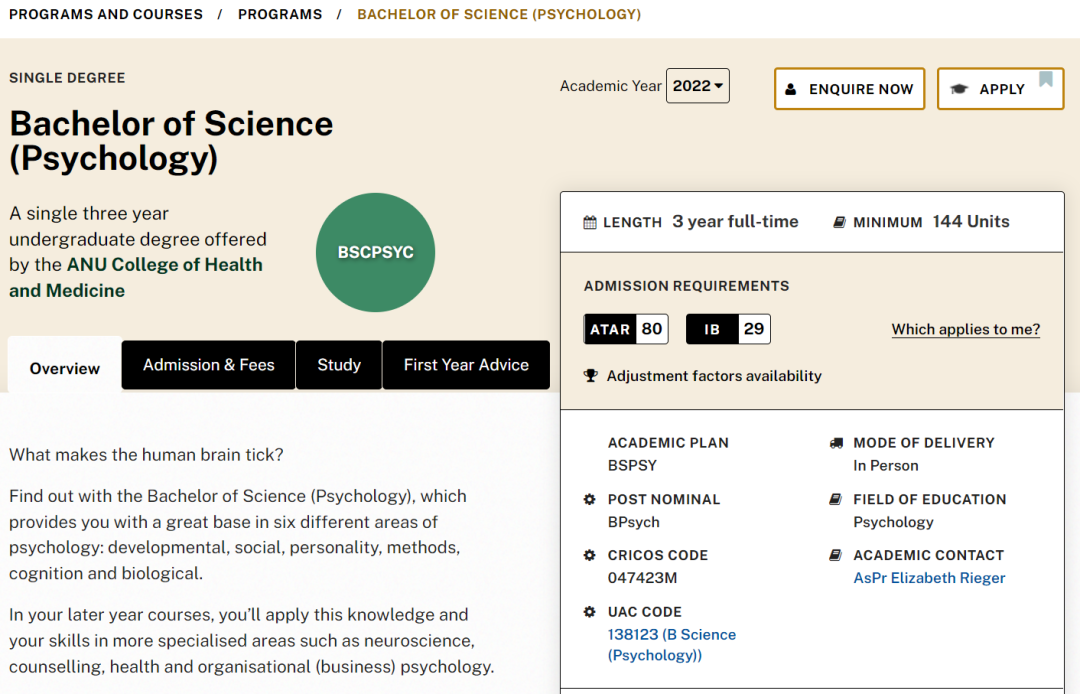Click the book icon beside Minimum units
1080x694 pixels.
(x=839, y=222)
